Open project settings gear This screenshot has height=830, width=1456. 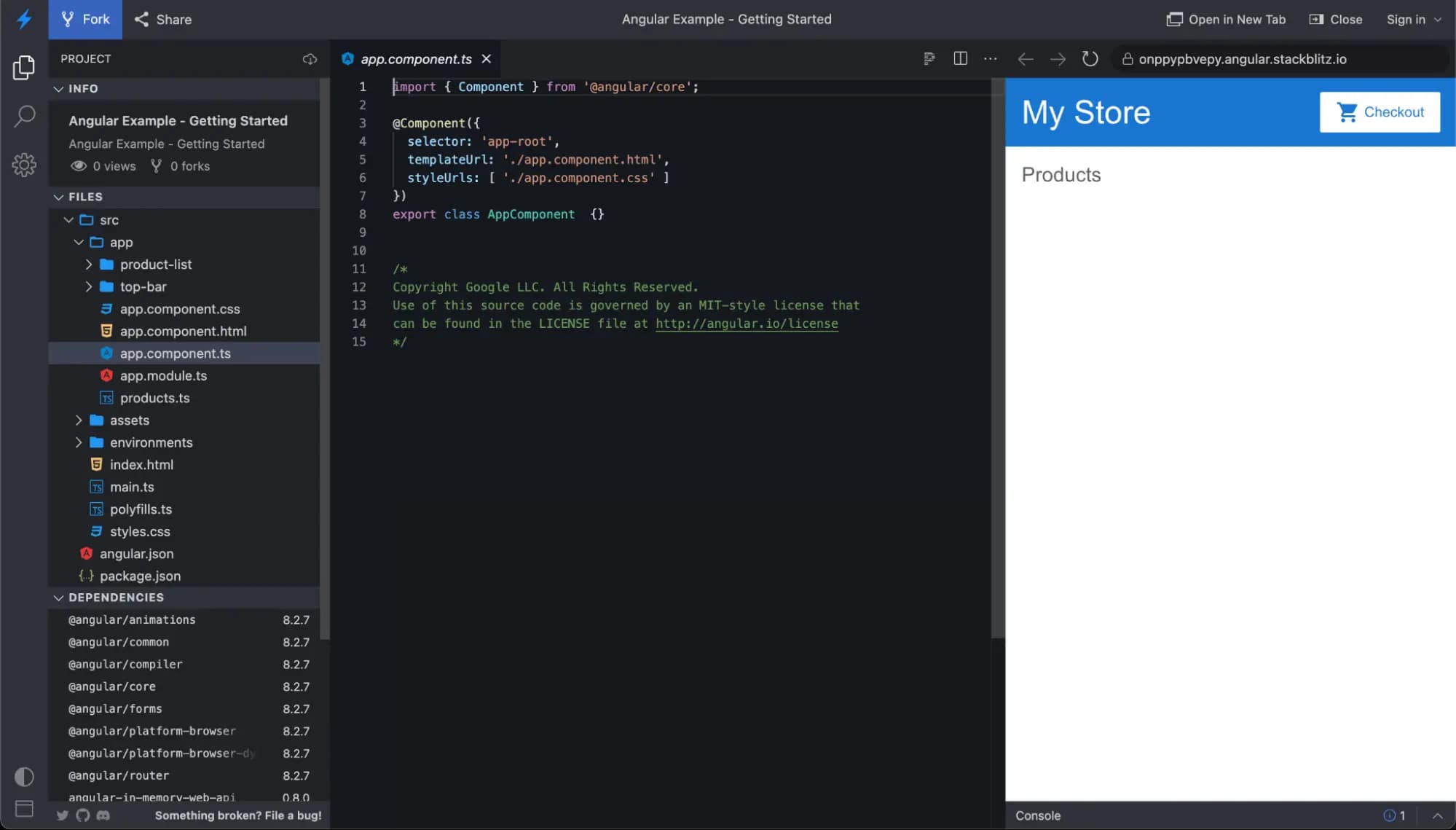(x=24, y=165)
